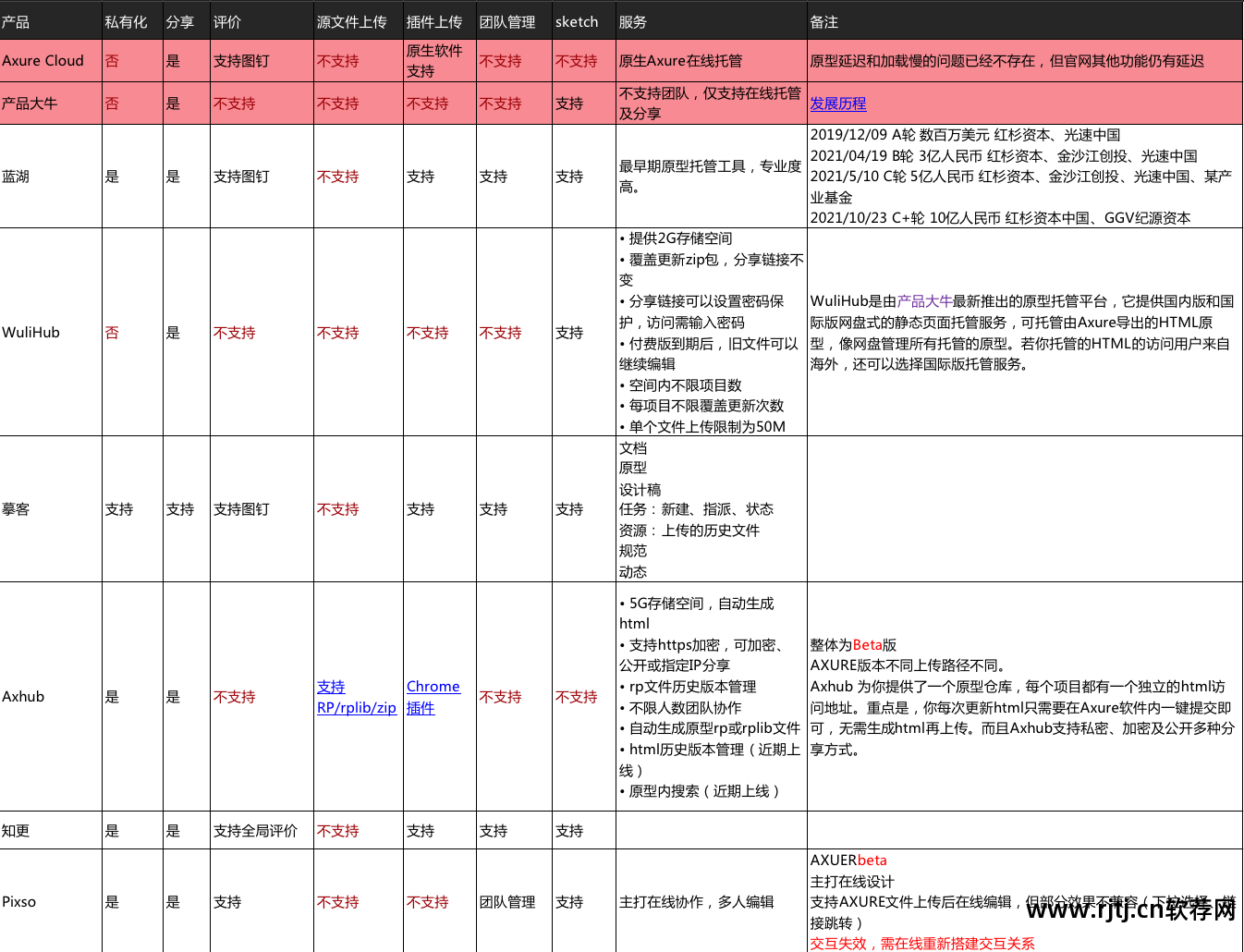Image resolution: width=1244 pixels, height=952 pixels.
Task: Open the purple 产品大牛 link in WuliHub notes
Action: click(924, 301)
